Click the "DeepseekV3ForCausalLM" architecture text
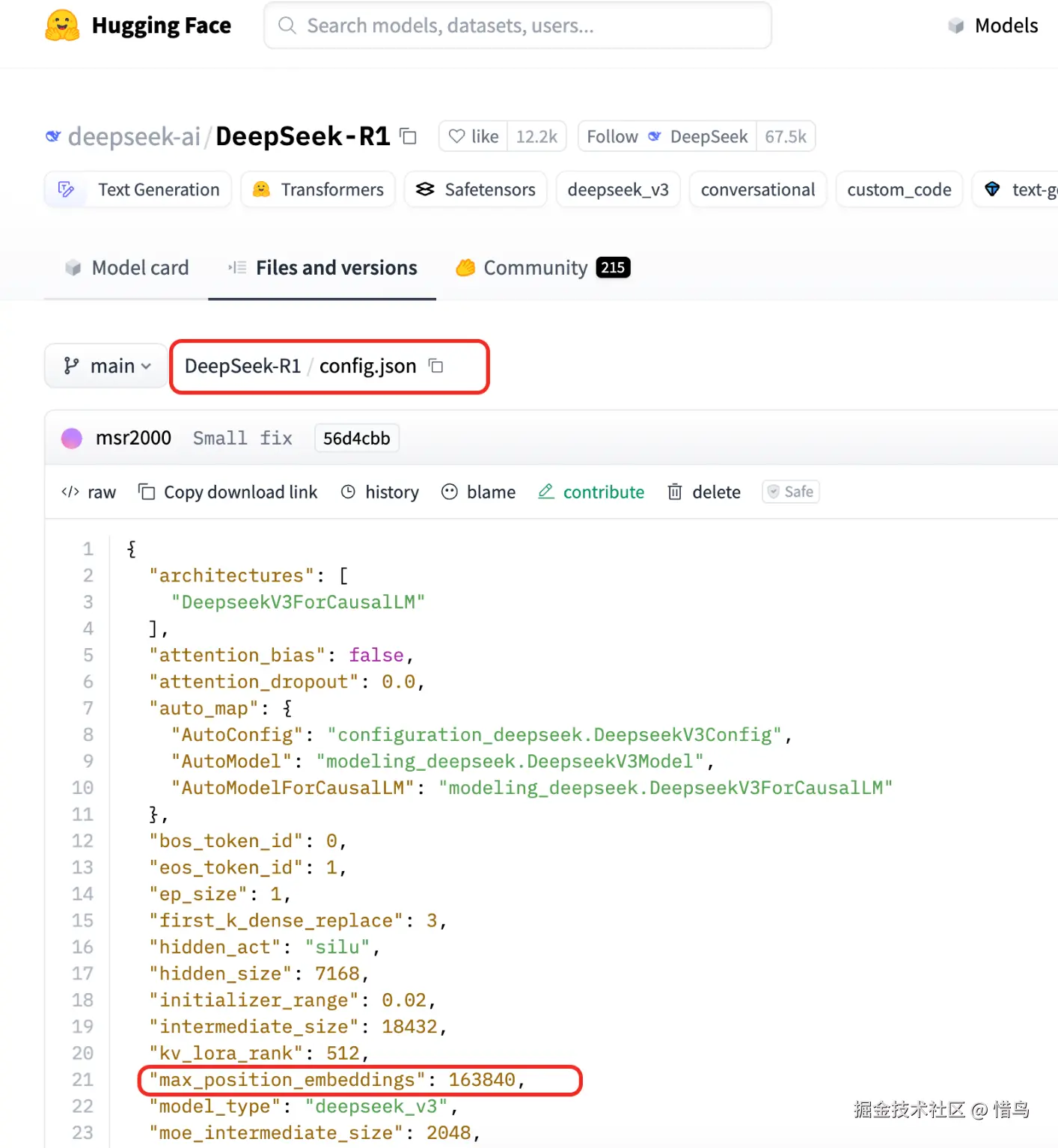 (298, 602)
